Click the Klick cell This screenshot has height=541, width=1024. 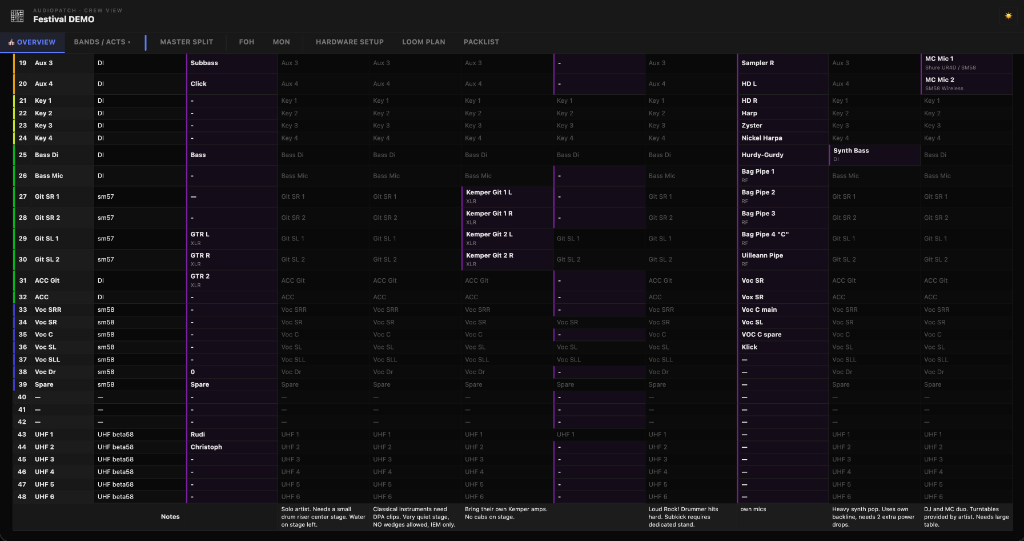[783, 347]
